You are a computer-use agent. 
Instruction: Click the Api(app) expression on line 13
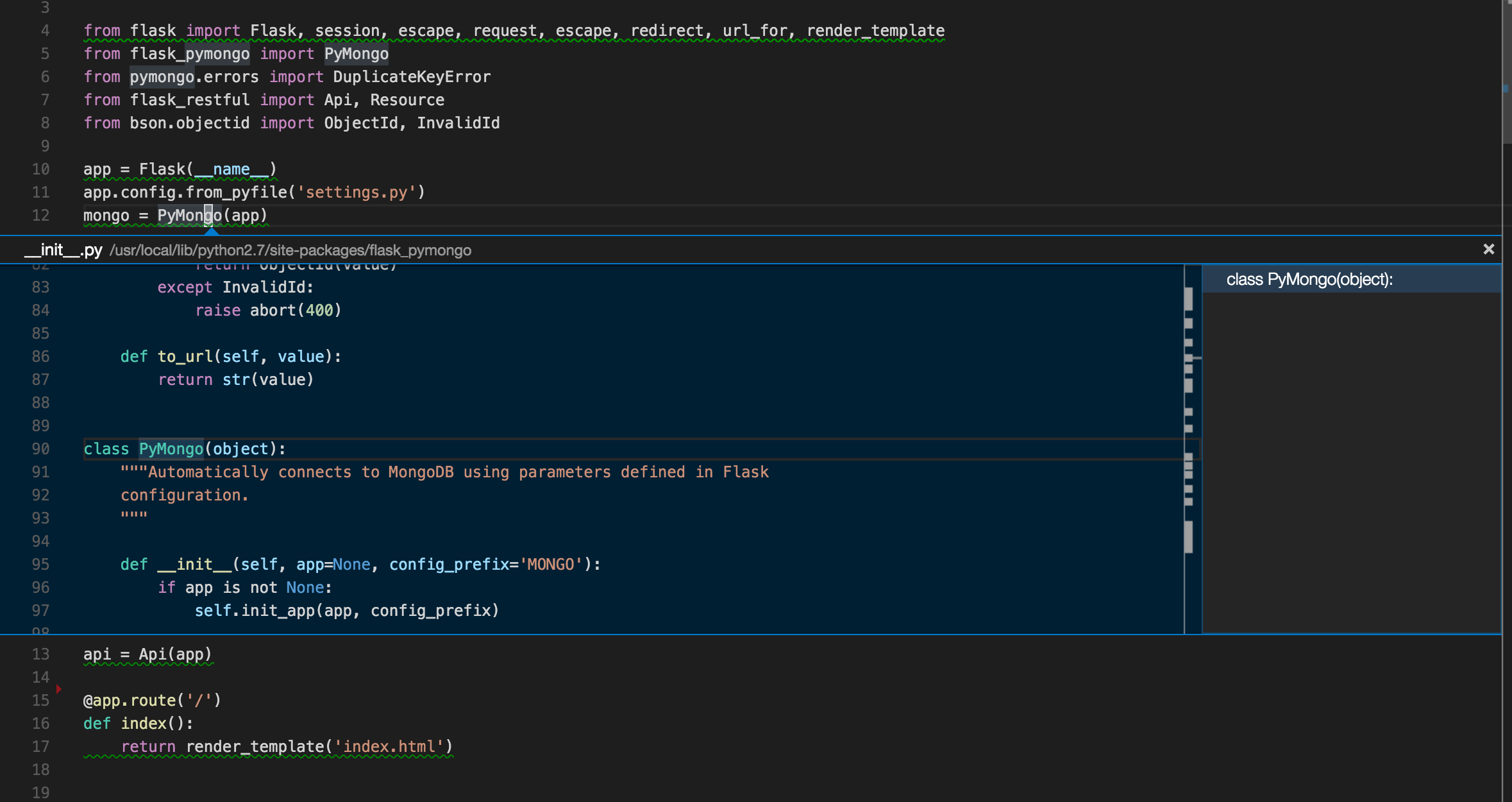[x=175, y=654]
